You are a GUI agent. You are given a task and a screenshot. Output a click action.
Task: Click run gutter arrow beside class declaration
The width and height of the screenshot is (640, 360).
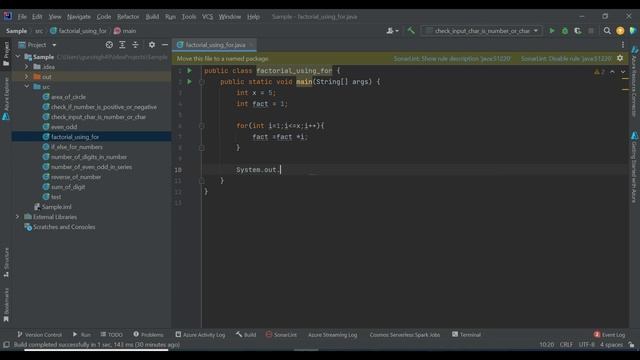click(189, 71)
